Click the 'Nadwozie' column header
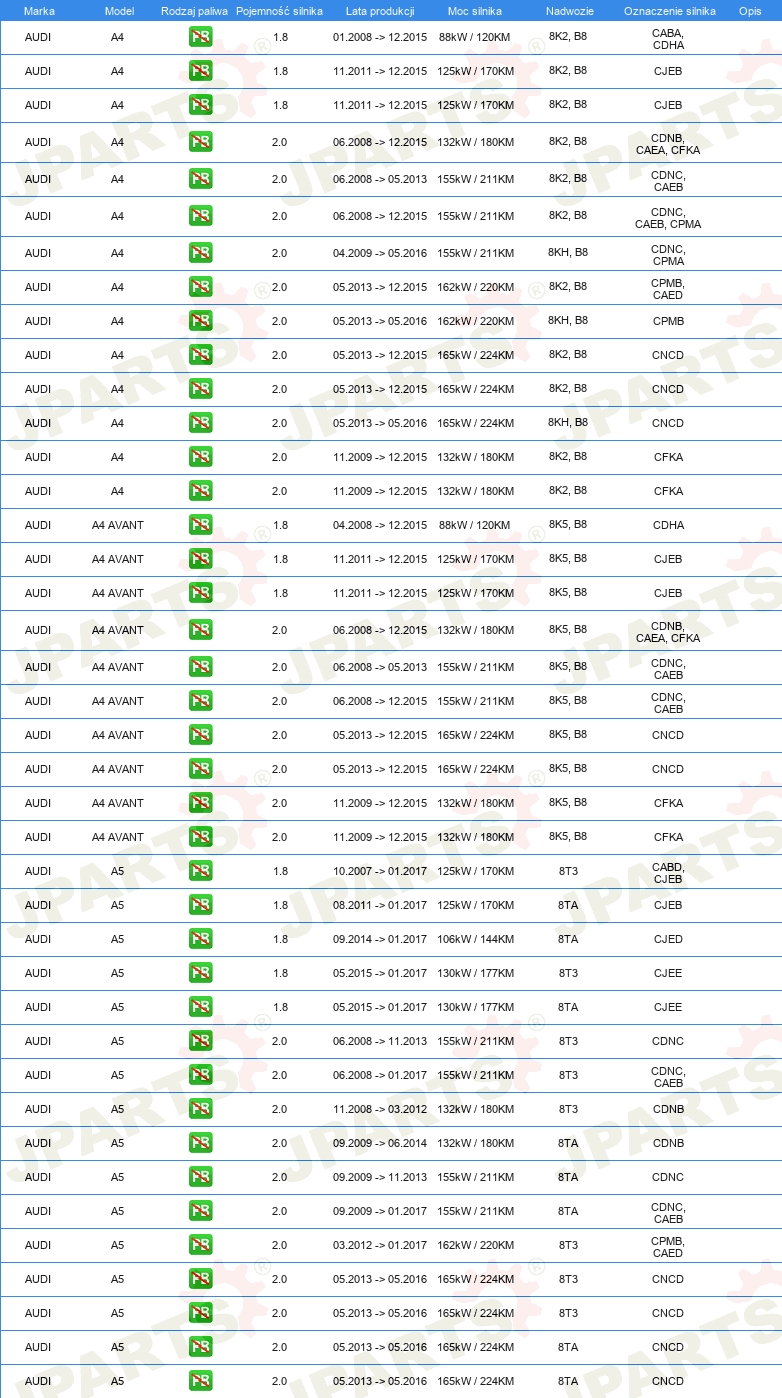 point(568,10)
